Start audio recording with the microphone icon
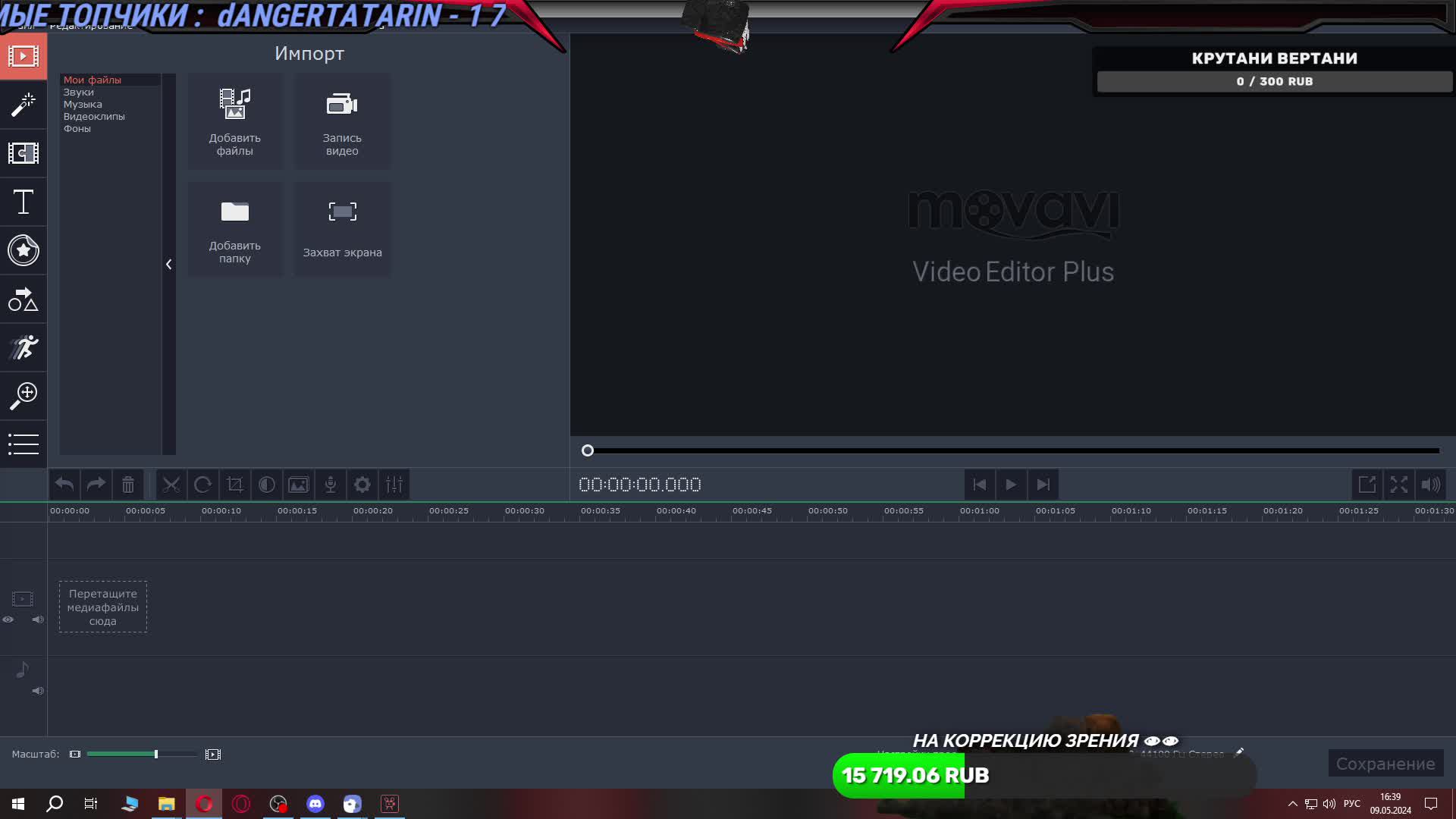The image size is (1456, 819). (330, 485)
